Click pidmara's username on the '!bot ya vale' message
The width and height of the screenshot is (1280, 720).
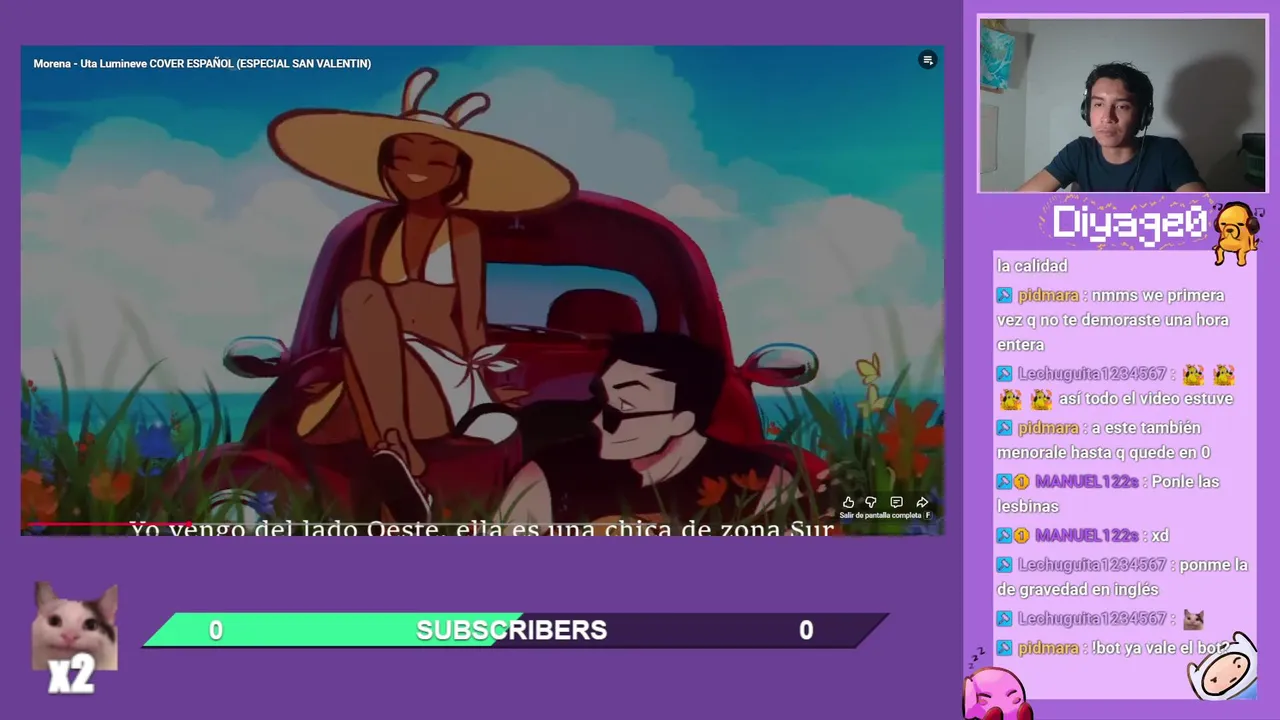coord(1048,648)
